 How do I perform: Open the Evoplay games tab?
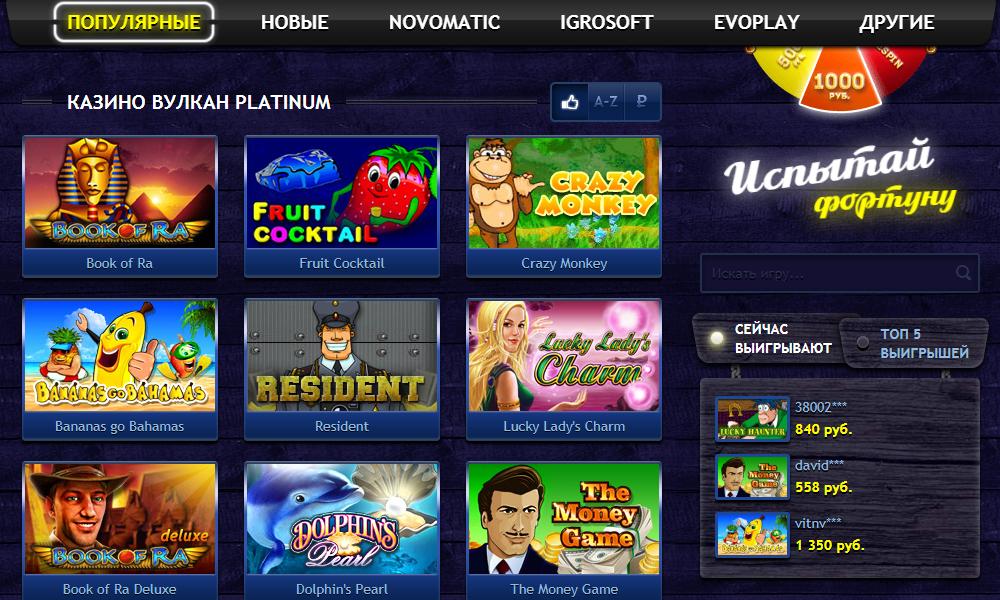pyautogui.click(x=756, y=22)
